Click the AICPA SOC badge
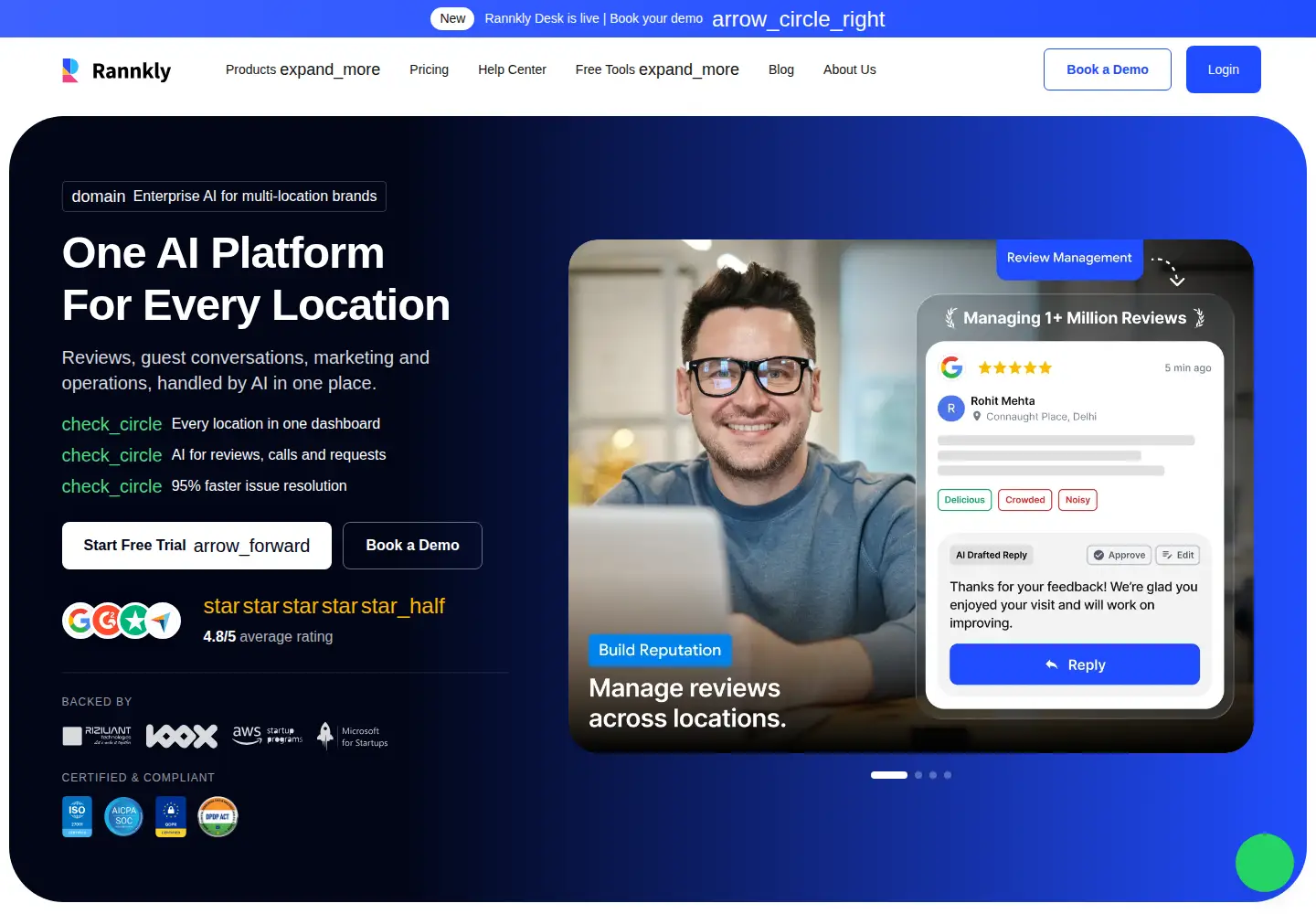Image resolution: width=1316 pixels, height=914 pixels. (x=123, y=816)
